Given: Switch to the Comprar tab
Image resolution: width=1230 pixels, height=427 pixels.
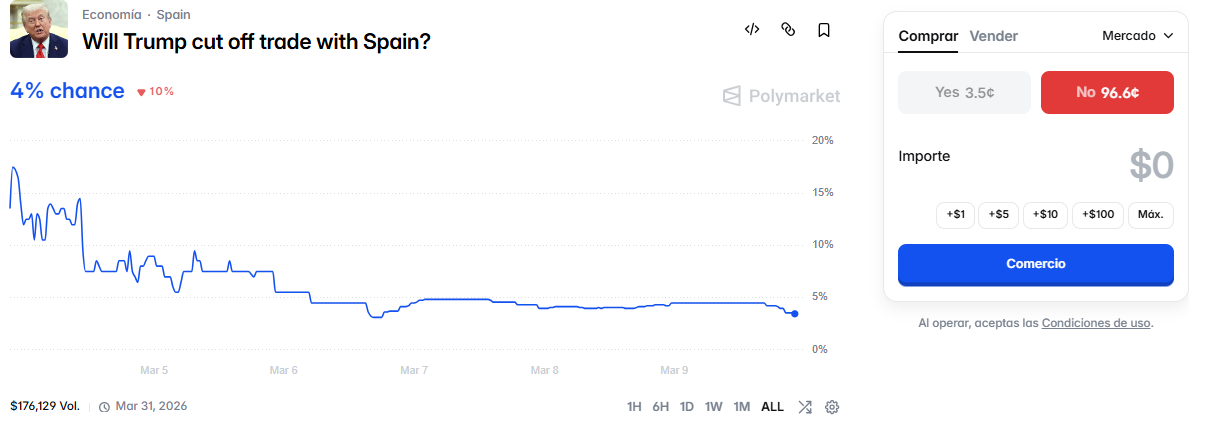Looking at the screenshot, I should point(928,36).
